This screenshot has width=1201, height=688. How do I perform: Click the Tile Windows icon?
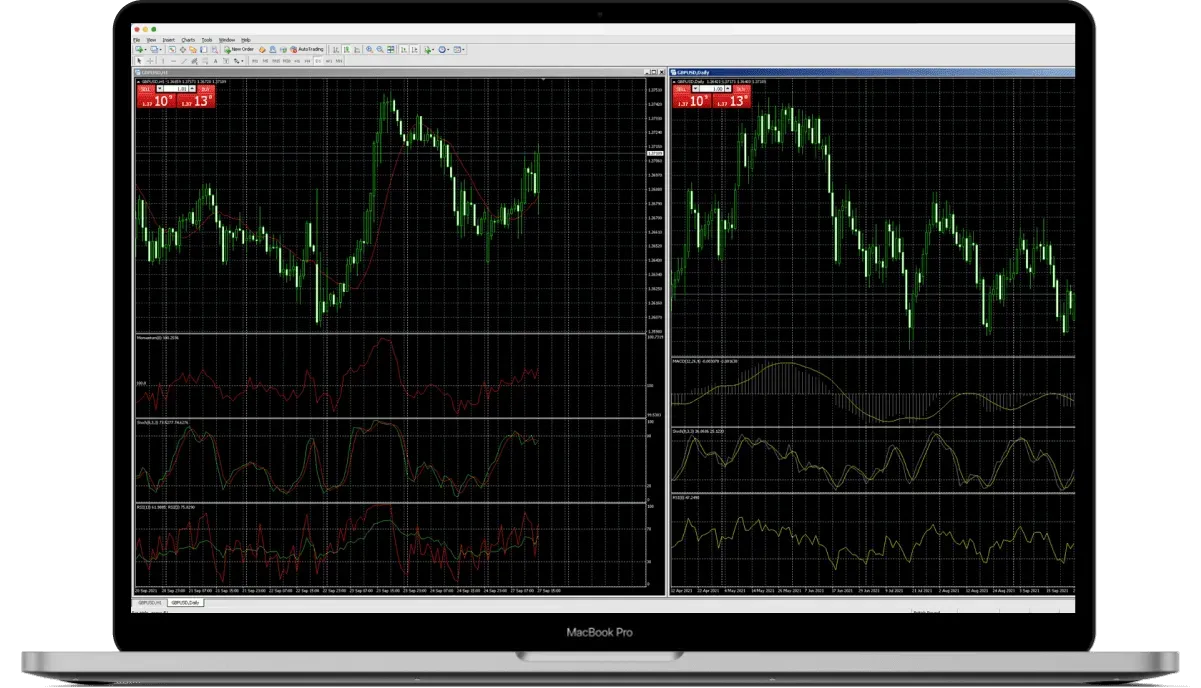[x=389, y=49]
